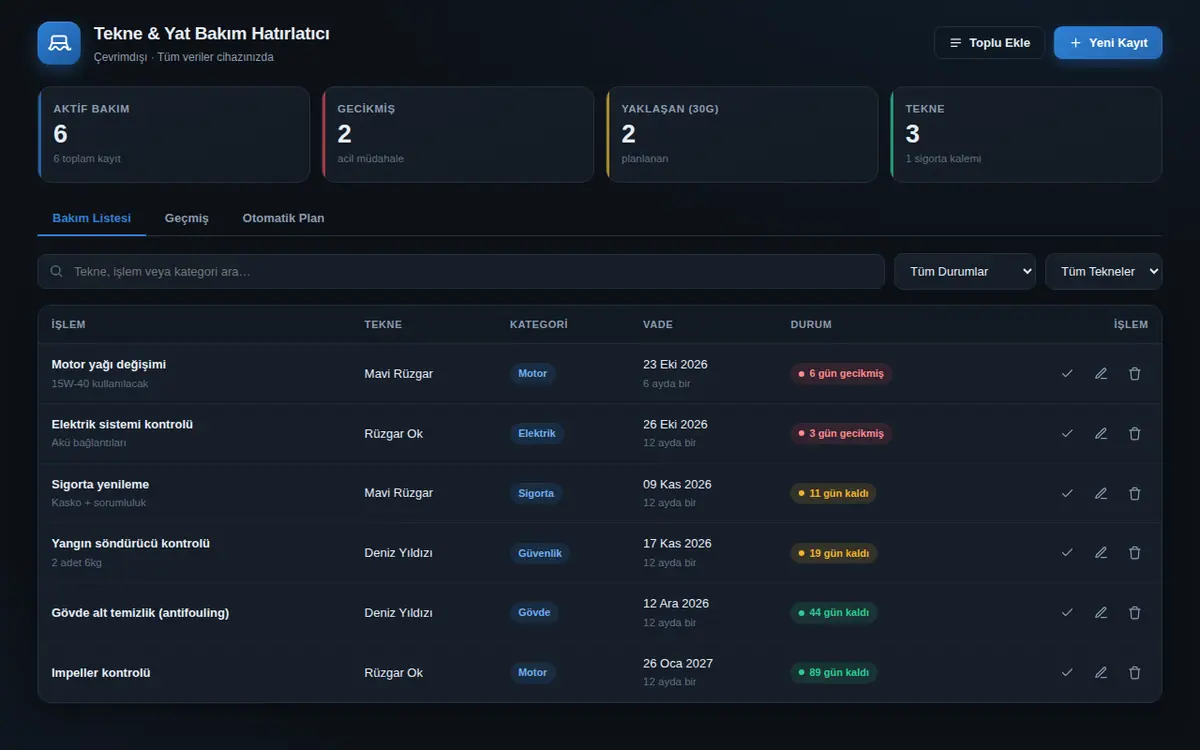Viewport: 1200px width, 750px height.
Task: Delete the Elektrik sistemi kontrolü entry
Action: pos(1135,434)
